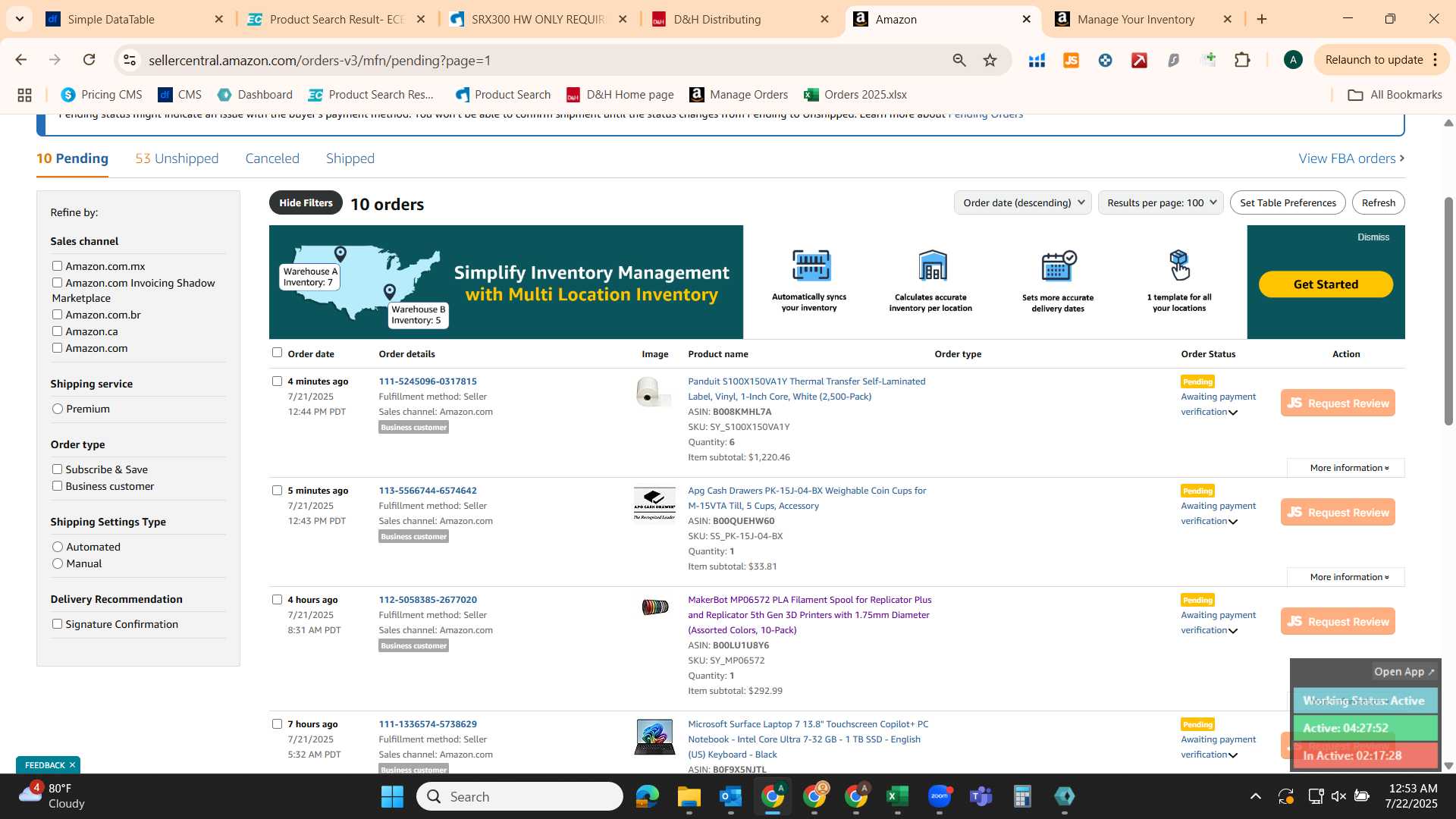Viewport: 1456px width, 819px height.
Task: Select Automated shipping settings type
Action: [x=58, y=547]
